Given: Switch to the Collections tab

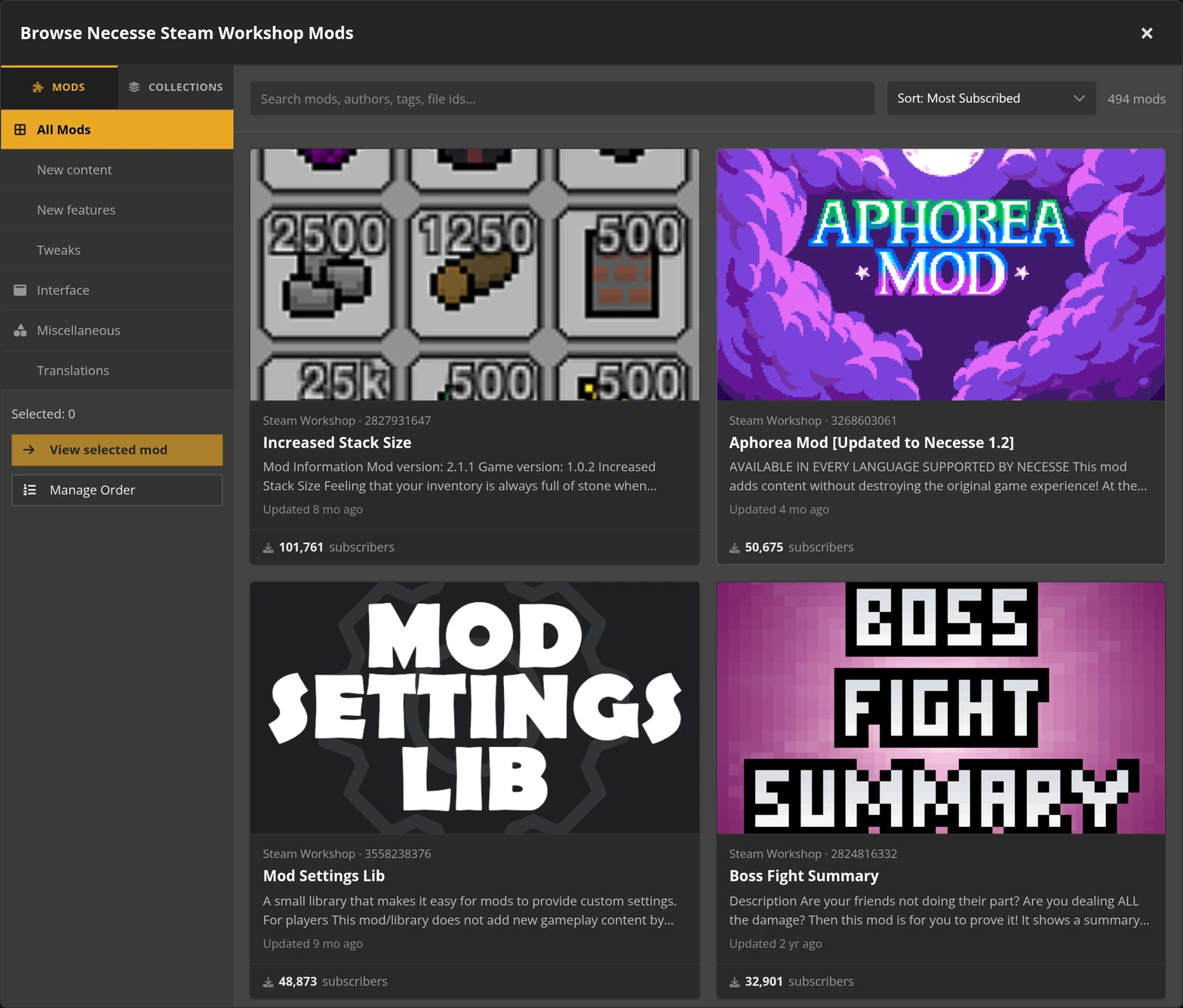Looking at the screenshot, I should point(176,87).
